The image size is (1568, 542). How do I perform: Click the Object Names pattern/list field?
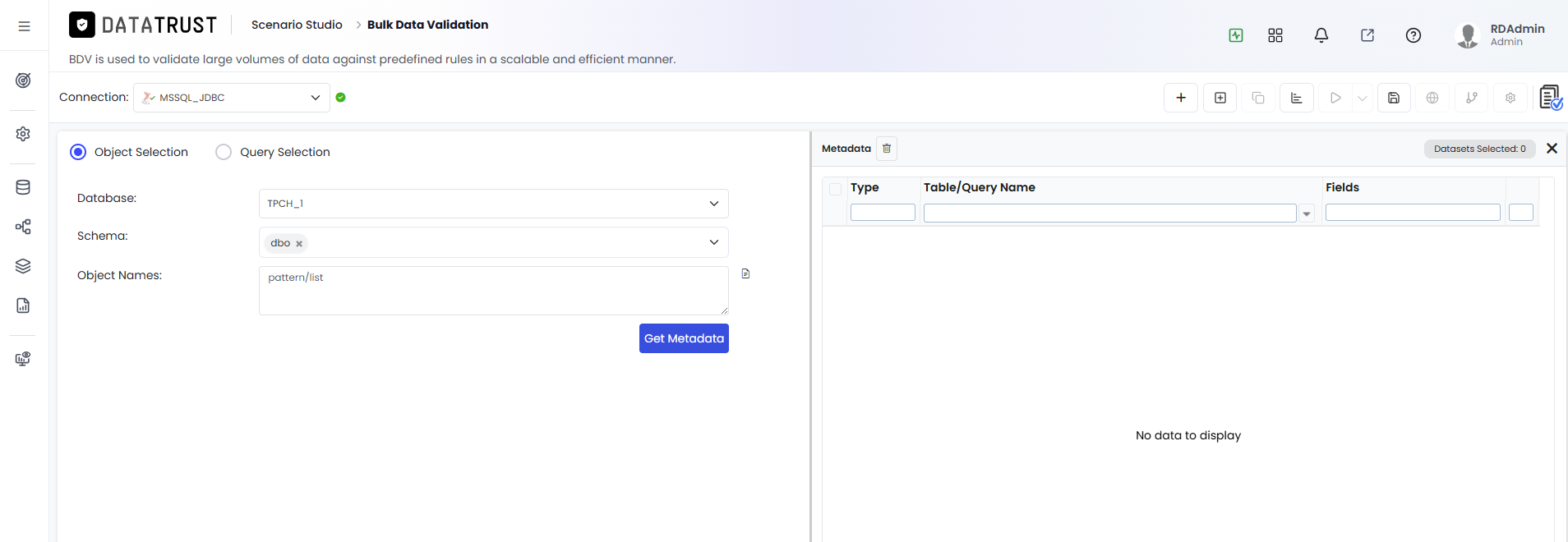tap(494, 291)
